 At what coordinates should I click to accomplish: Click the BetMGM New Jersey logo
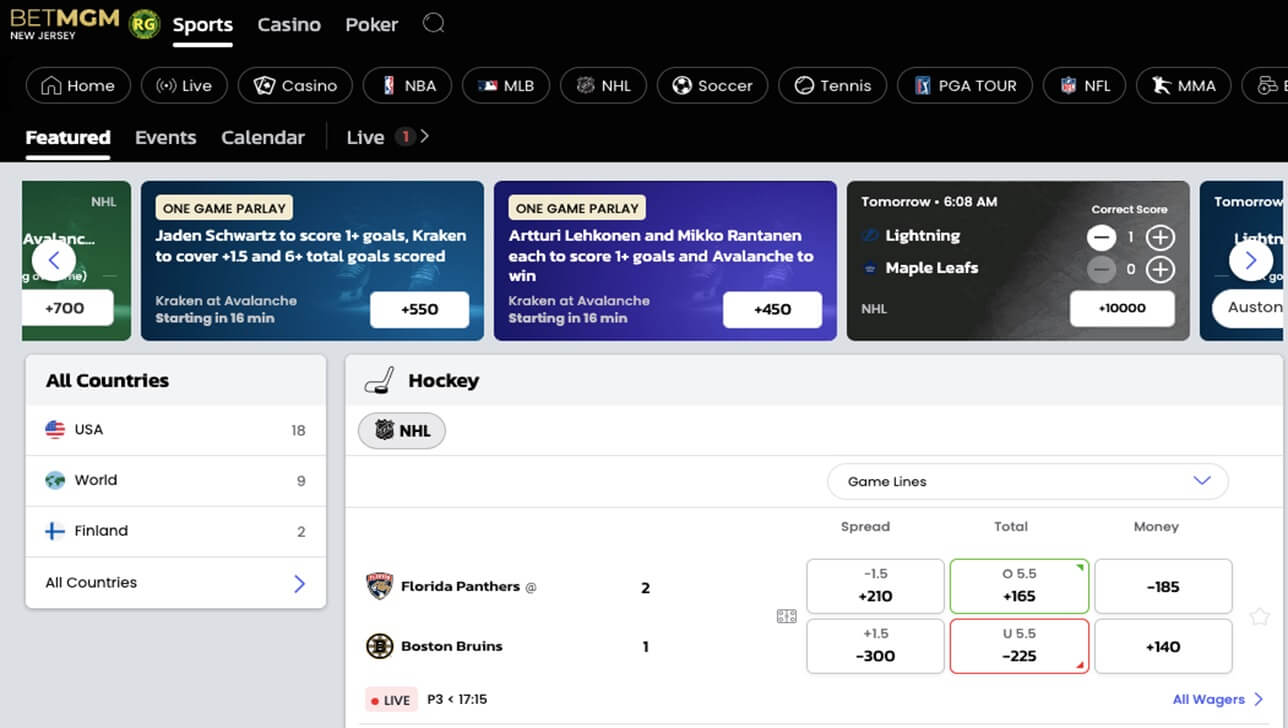point(64,23)
